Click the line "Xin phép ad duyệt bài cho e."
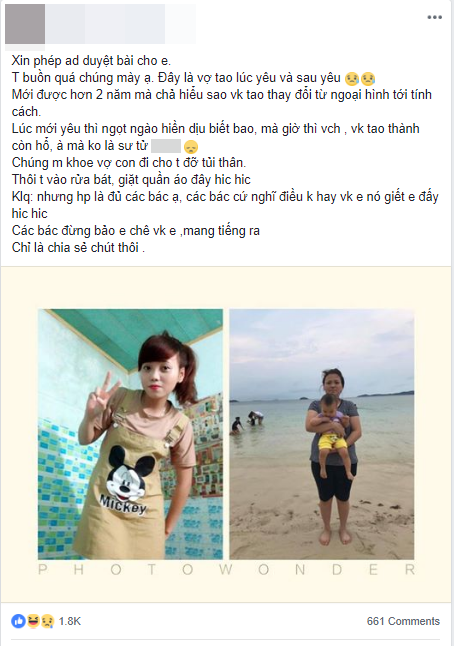 point(91,61)
